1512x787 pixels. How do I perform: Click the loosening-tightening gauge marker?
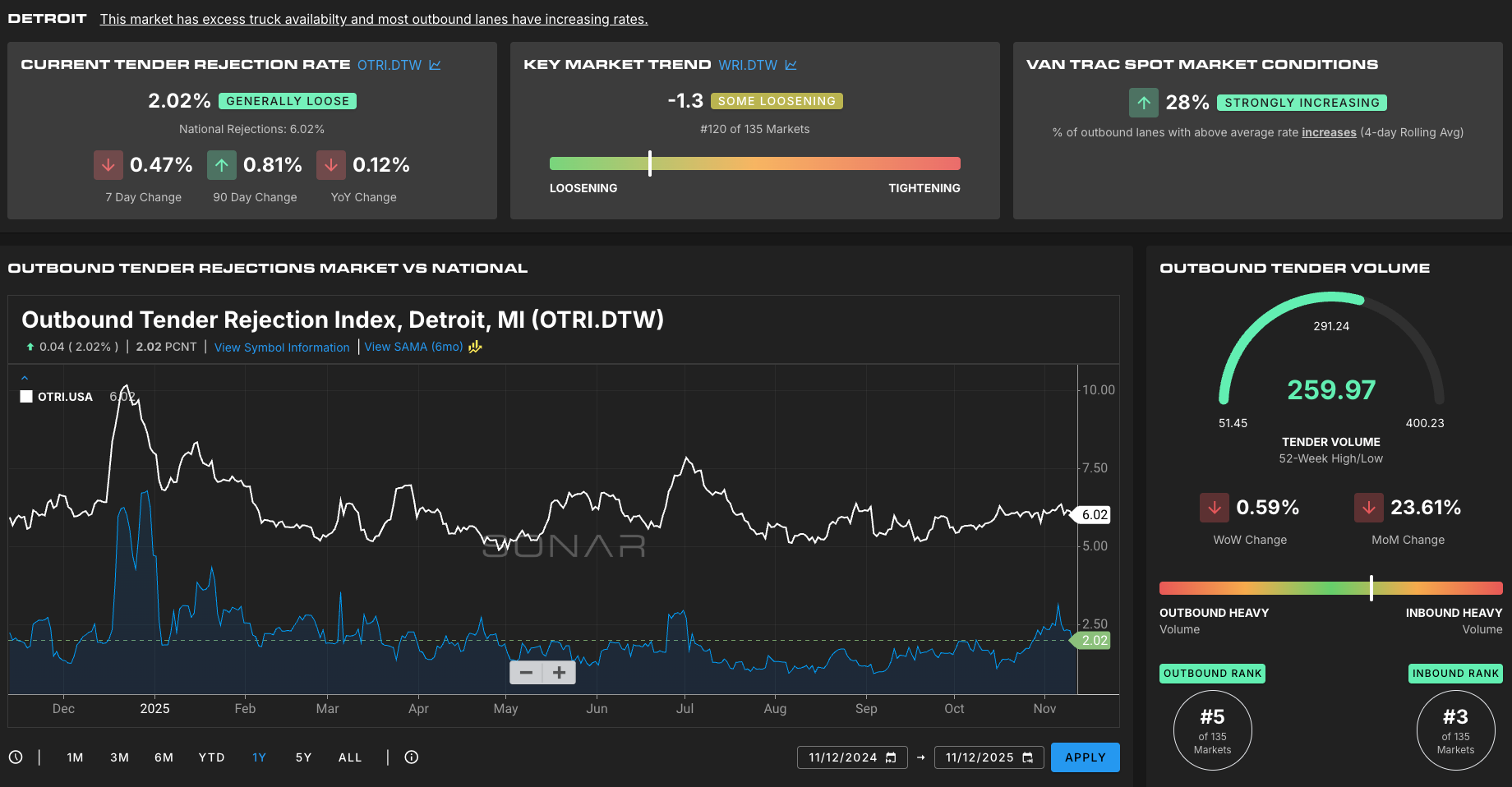(x=650, y=163)
